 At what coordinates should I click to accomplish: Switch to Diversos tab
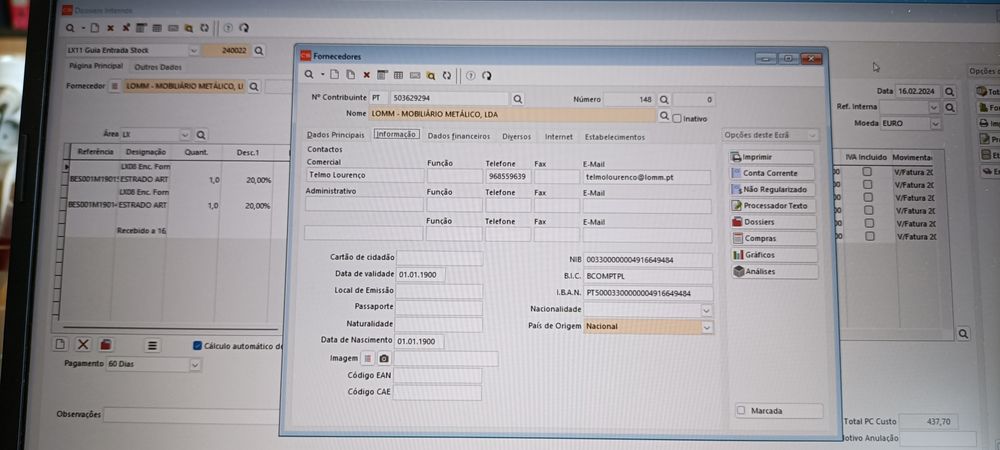tap(517, 136)
